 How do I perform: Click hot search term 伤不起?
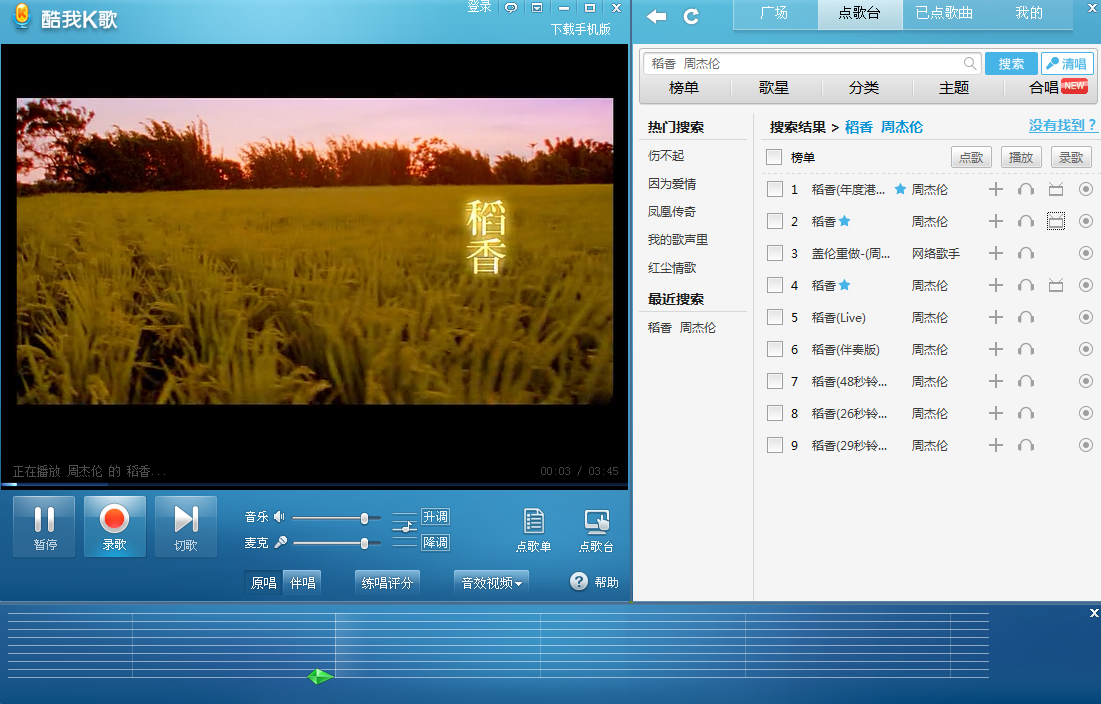(666, 156)
